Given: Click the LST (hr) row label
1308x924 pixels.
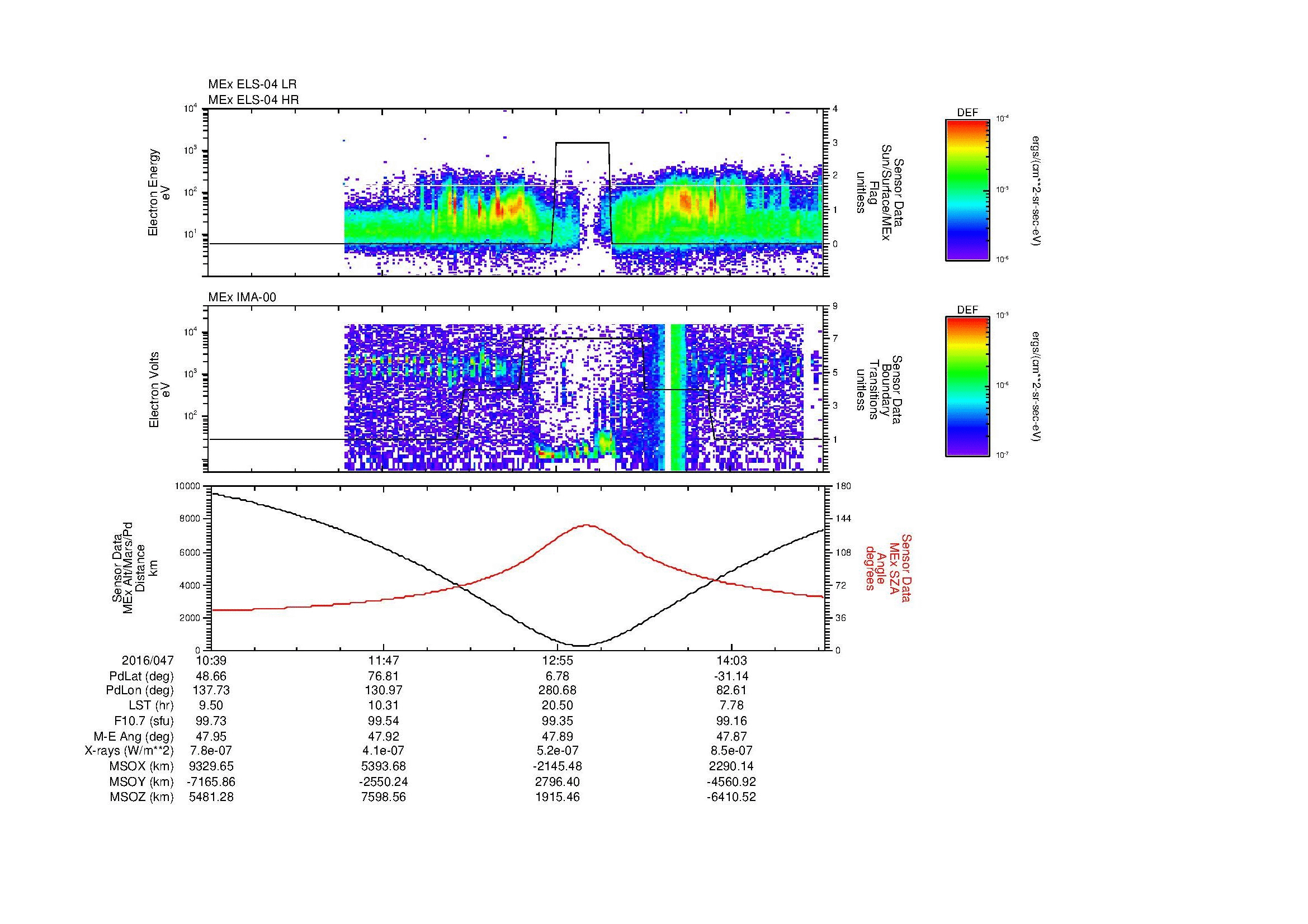Looking at the screenshot, I should click(x=151, y=706).
